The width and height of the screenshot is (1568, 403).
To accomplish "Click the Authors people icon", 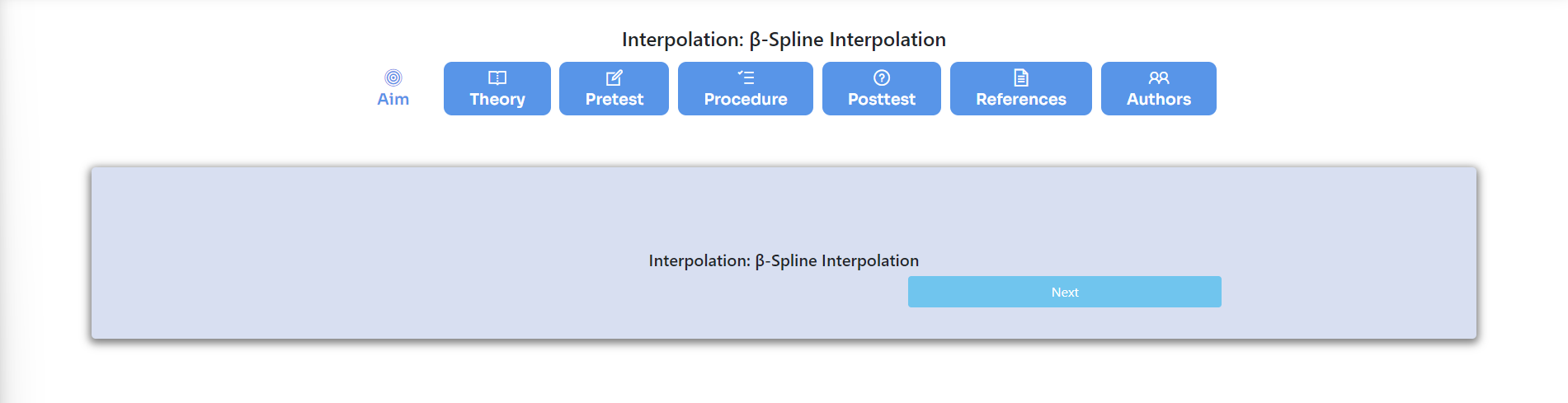I will [1159, 77].
